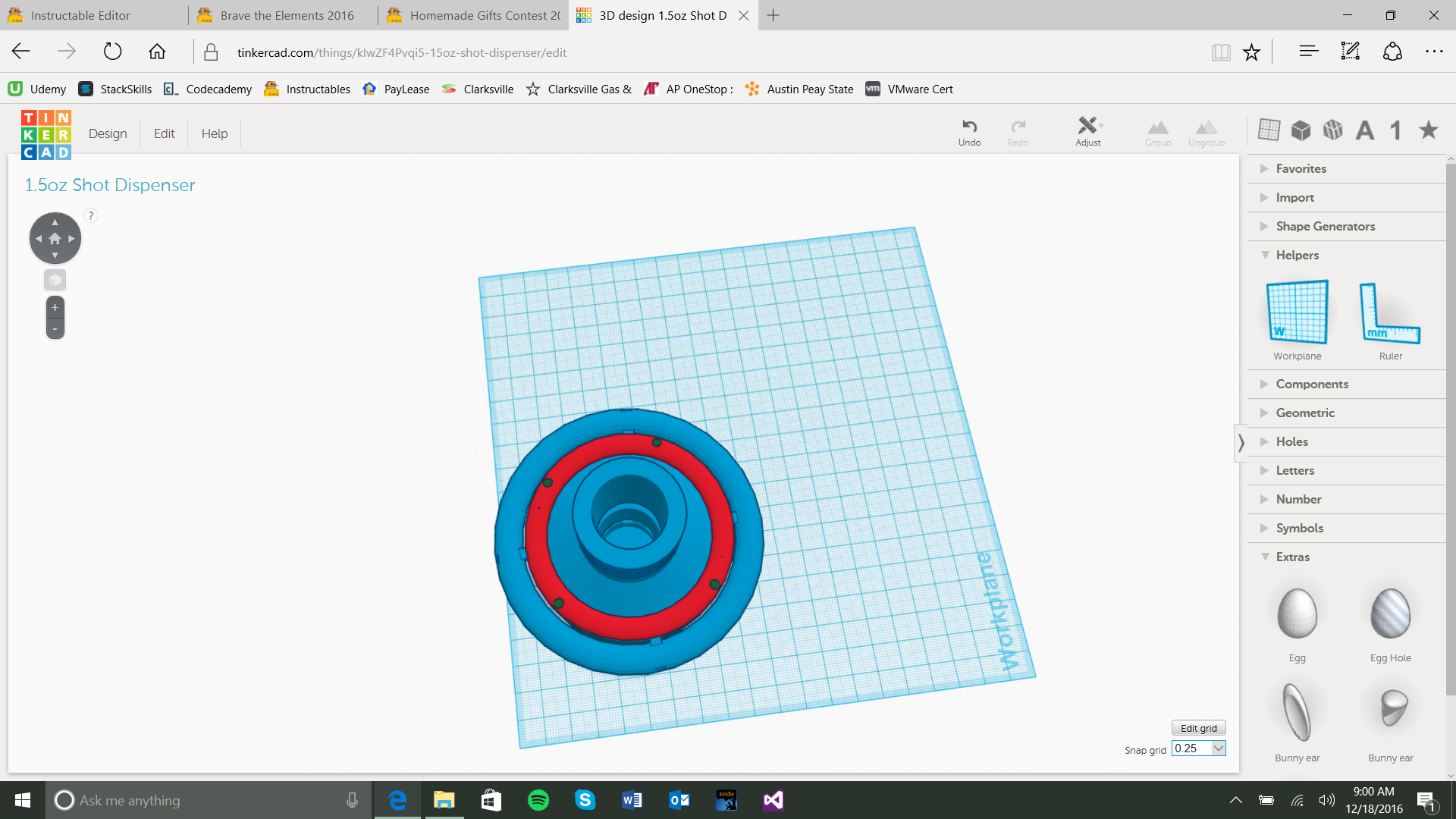This screenshot has width=1456, height=819.
Task: Toggle the perspective view cube button
Action: click(x=55, y=280)
